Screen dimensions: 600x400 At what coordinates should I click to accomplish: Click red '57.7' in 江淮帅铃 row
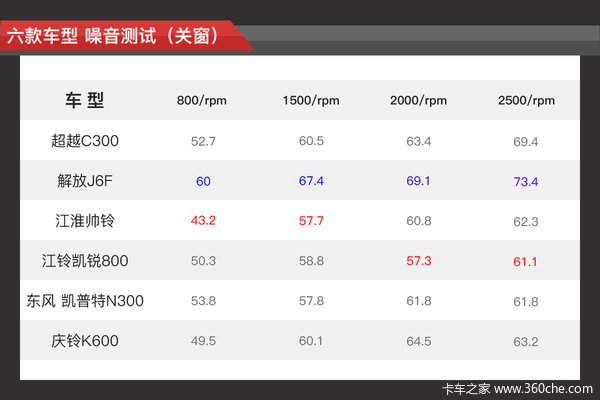click(x=311, y=221)
